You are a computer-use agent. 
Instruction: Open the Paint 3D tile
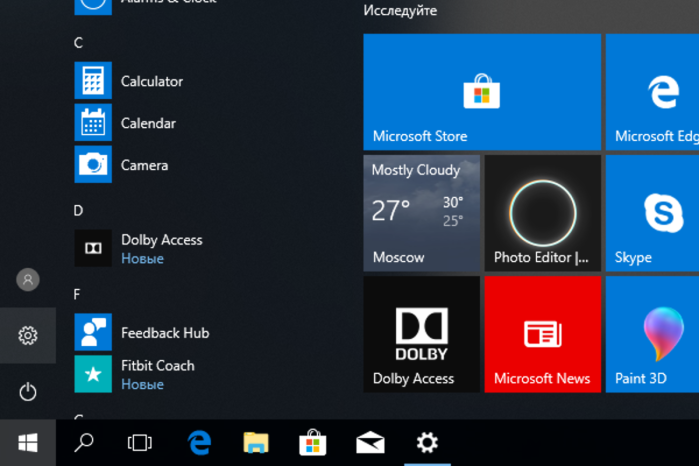(x=652, y=334)
